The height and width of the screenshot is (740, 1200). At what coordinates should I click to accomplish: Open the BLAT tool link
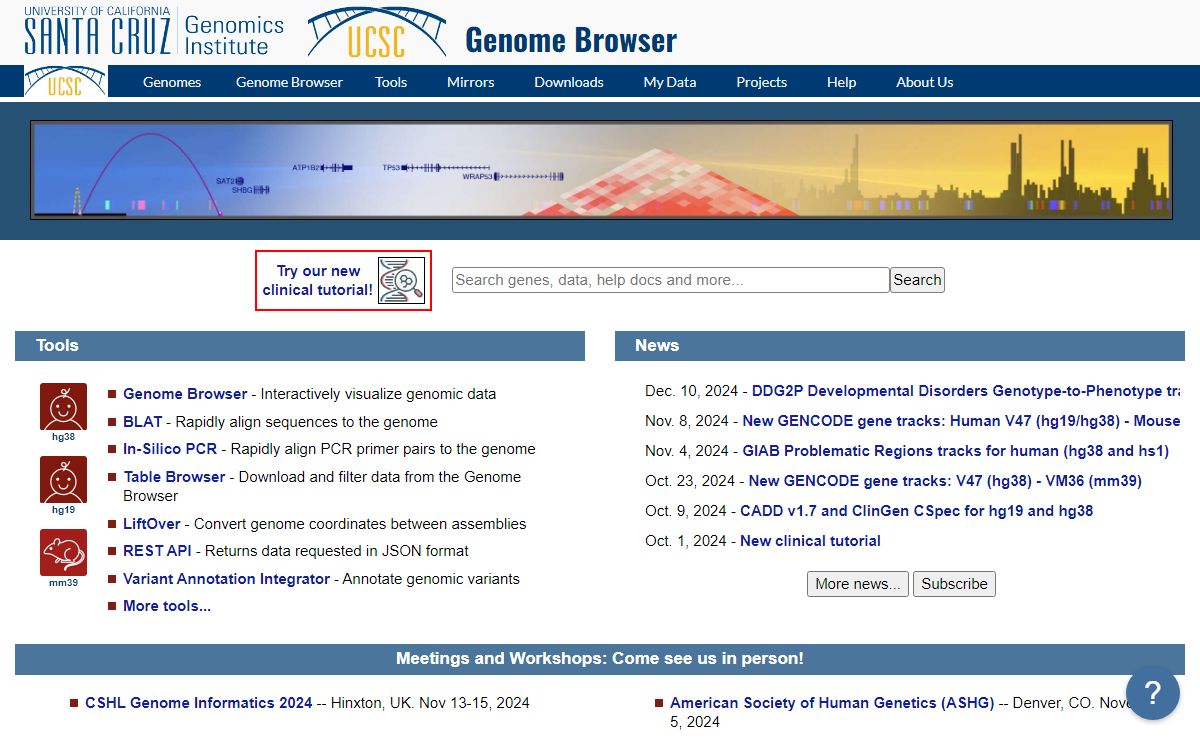142,422
